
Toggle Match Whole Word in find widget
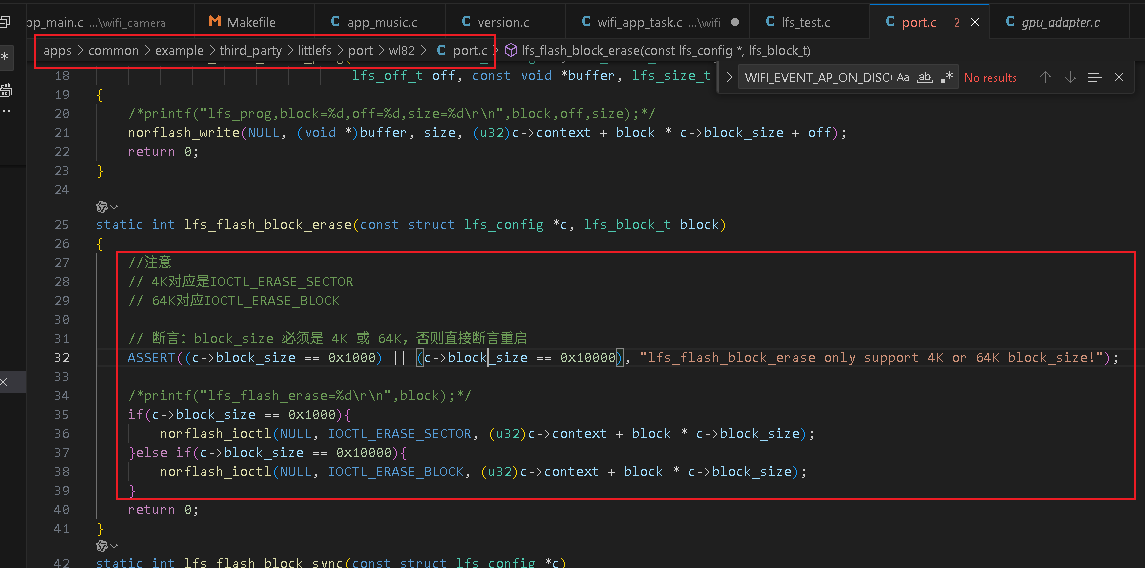924,77
